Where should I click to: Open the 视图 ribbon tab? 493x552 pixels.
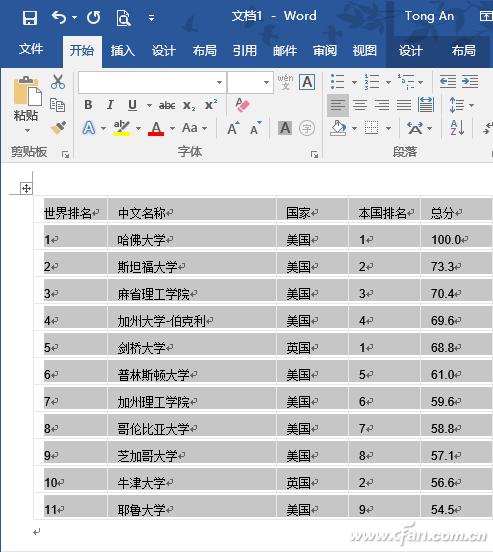pos(365,50)
